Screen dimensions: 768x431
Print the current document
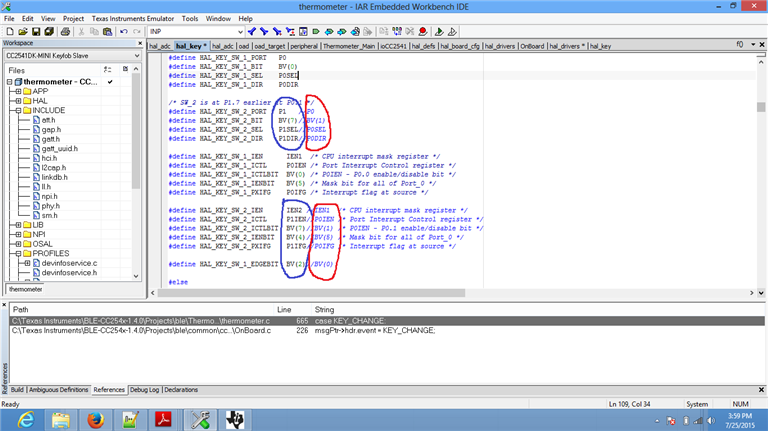65,32
